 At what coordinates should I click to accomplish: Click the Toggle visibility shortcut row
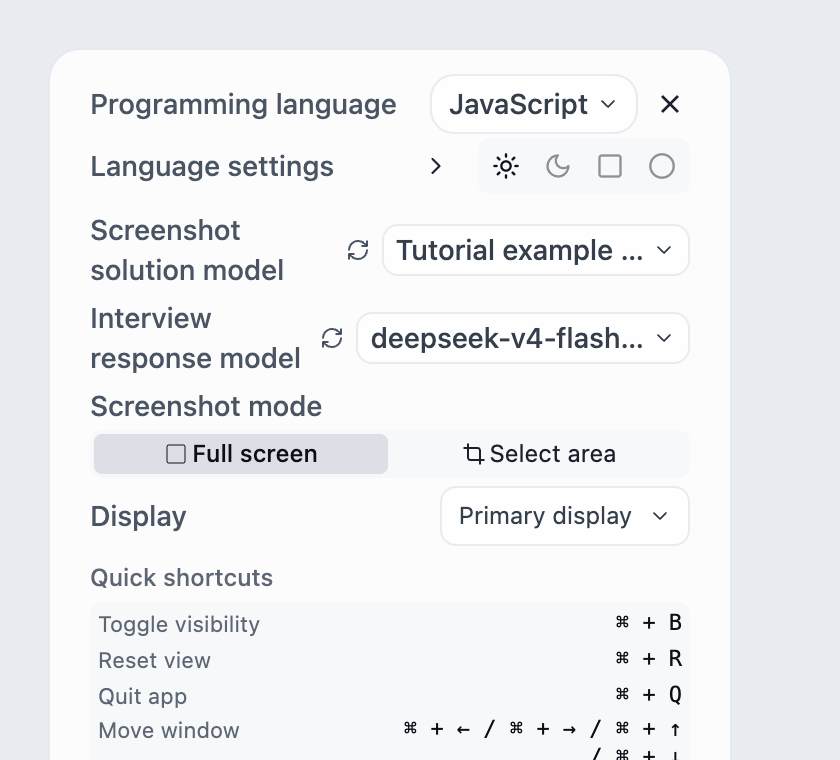390,624
